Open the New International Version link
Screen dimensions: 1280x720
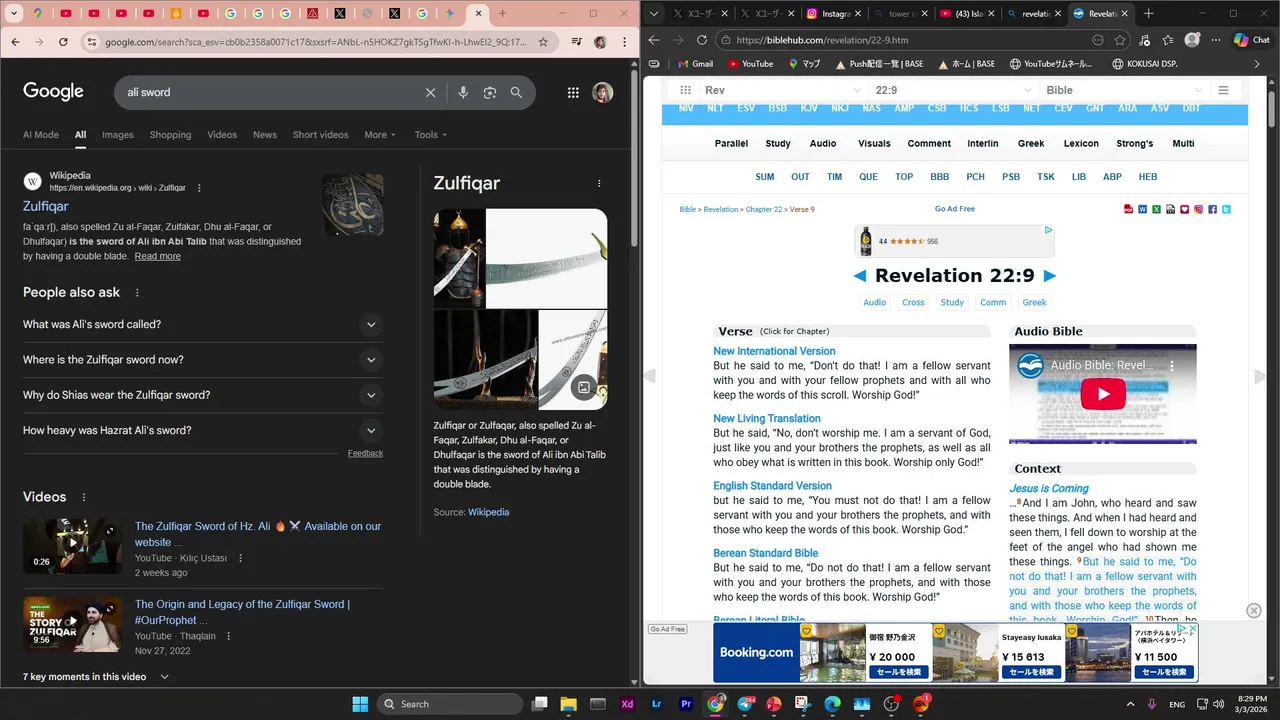click(774, 351)
